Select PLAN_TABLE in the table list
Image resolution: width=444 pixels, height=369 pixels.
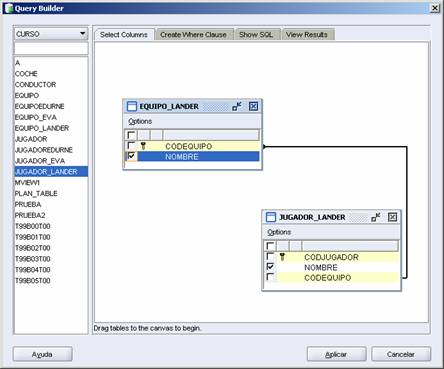pos(51,194)
